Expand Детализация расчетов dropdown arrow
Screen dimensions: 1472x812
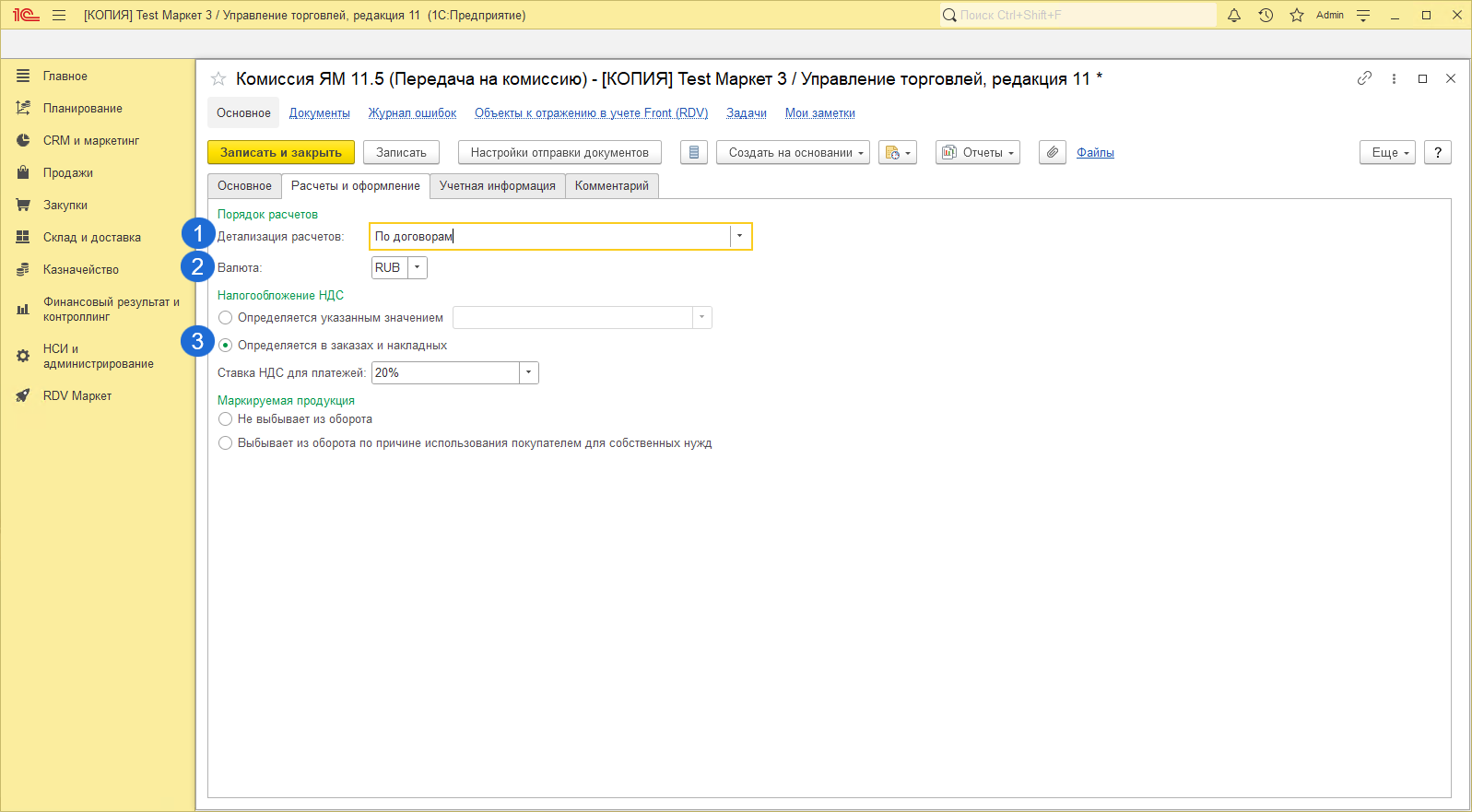point(740,237)
